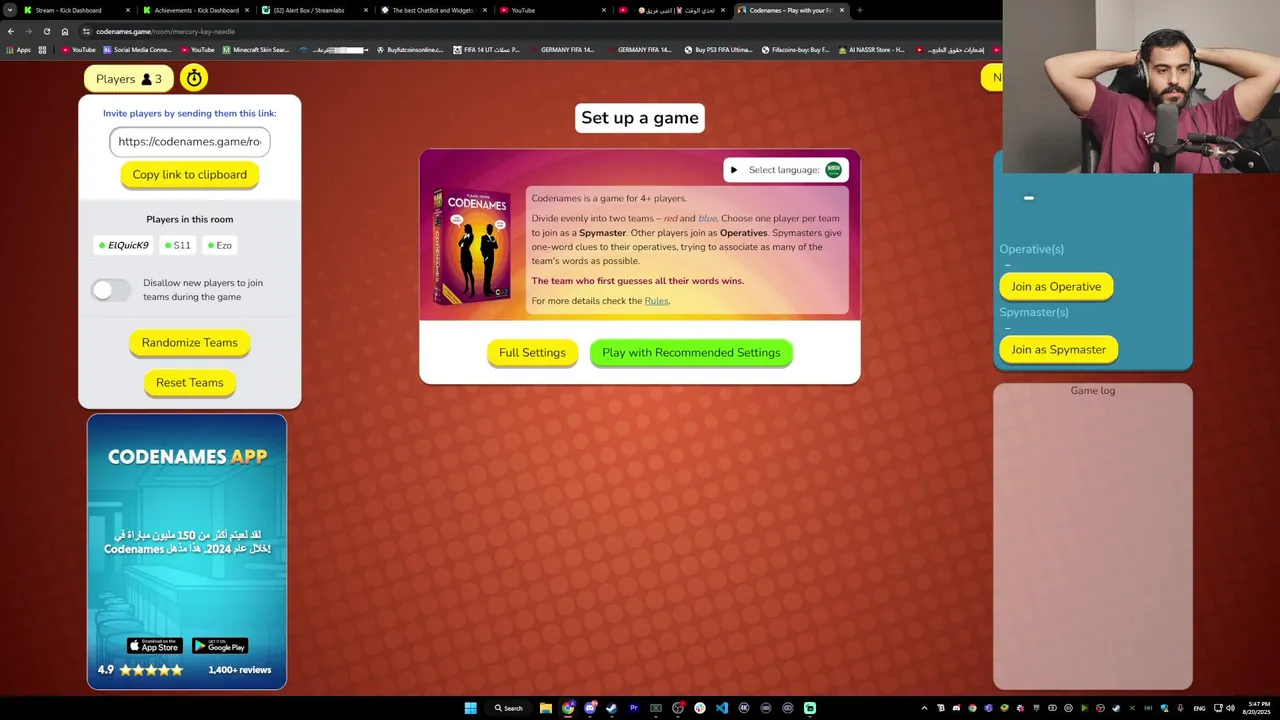
Task: Click the Players count button
Action: pos(129,79)
